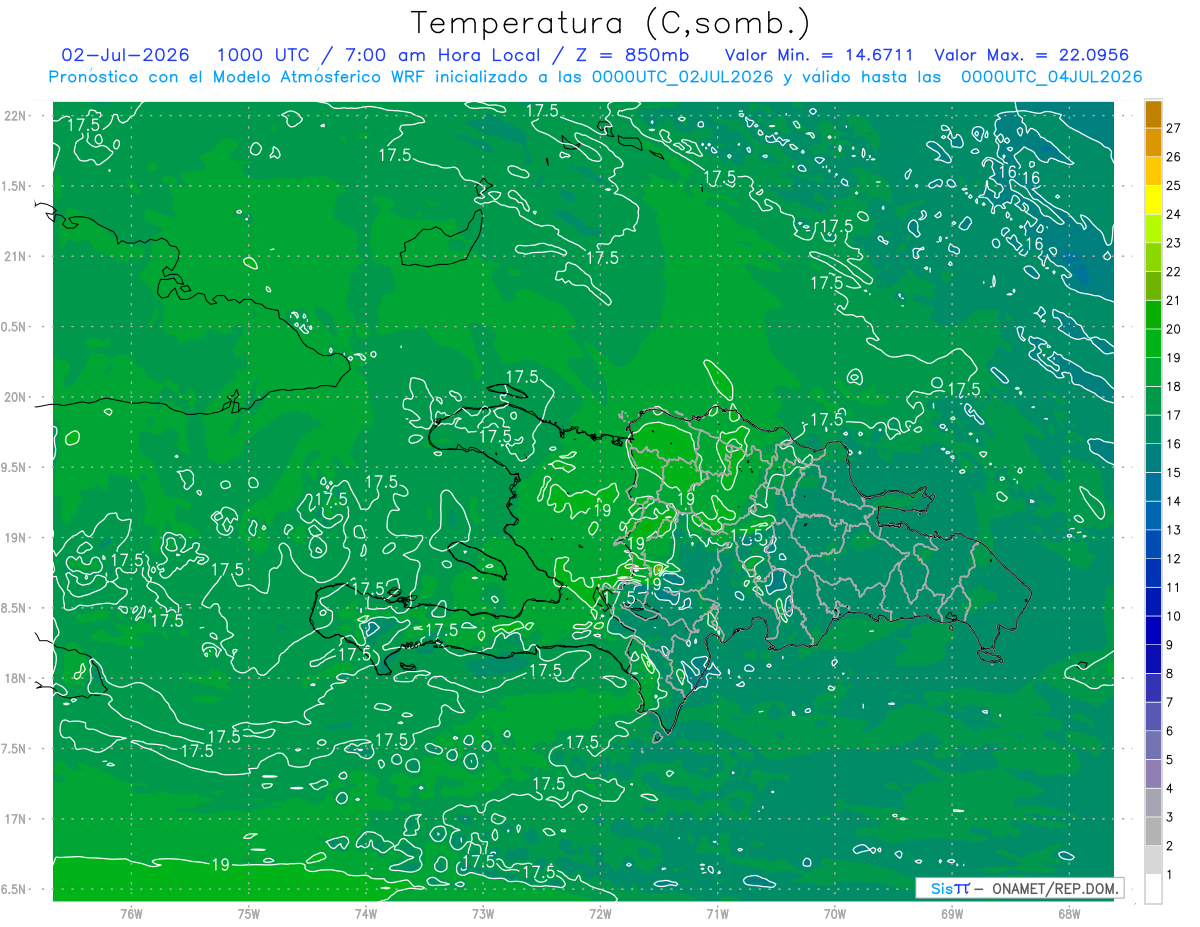Screen dimensions: 1200x927
Task: Click the title 'Temperatura (C,somb.)'
Action: coord(610,23)
